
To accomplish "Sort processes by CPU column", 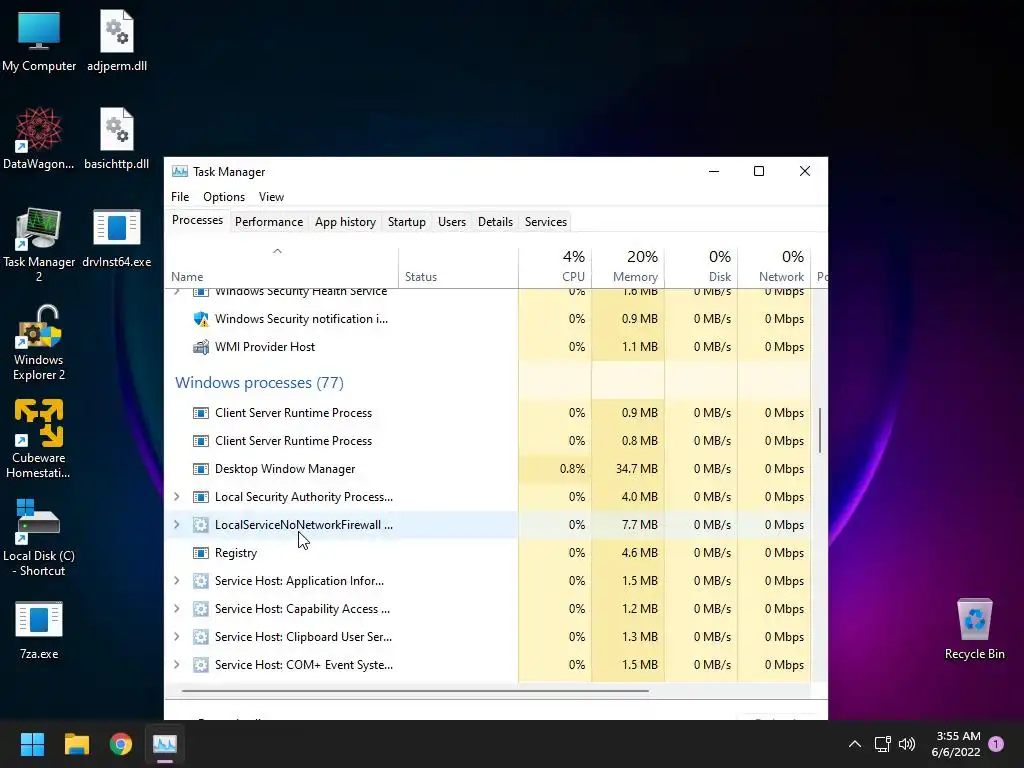I will pos(555,268).
